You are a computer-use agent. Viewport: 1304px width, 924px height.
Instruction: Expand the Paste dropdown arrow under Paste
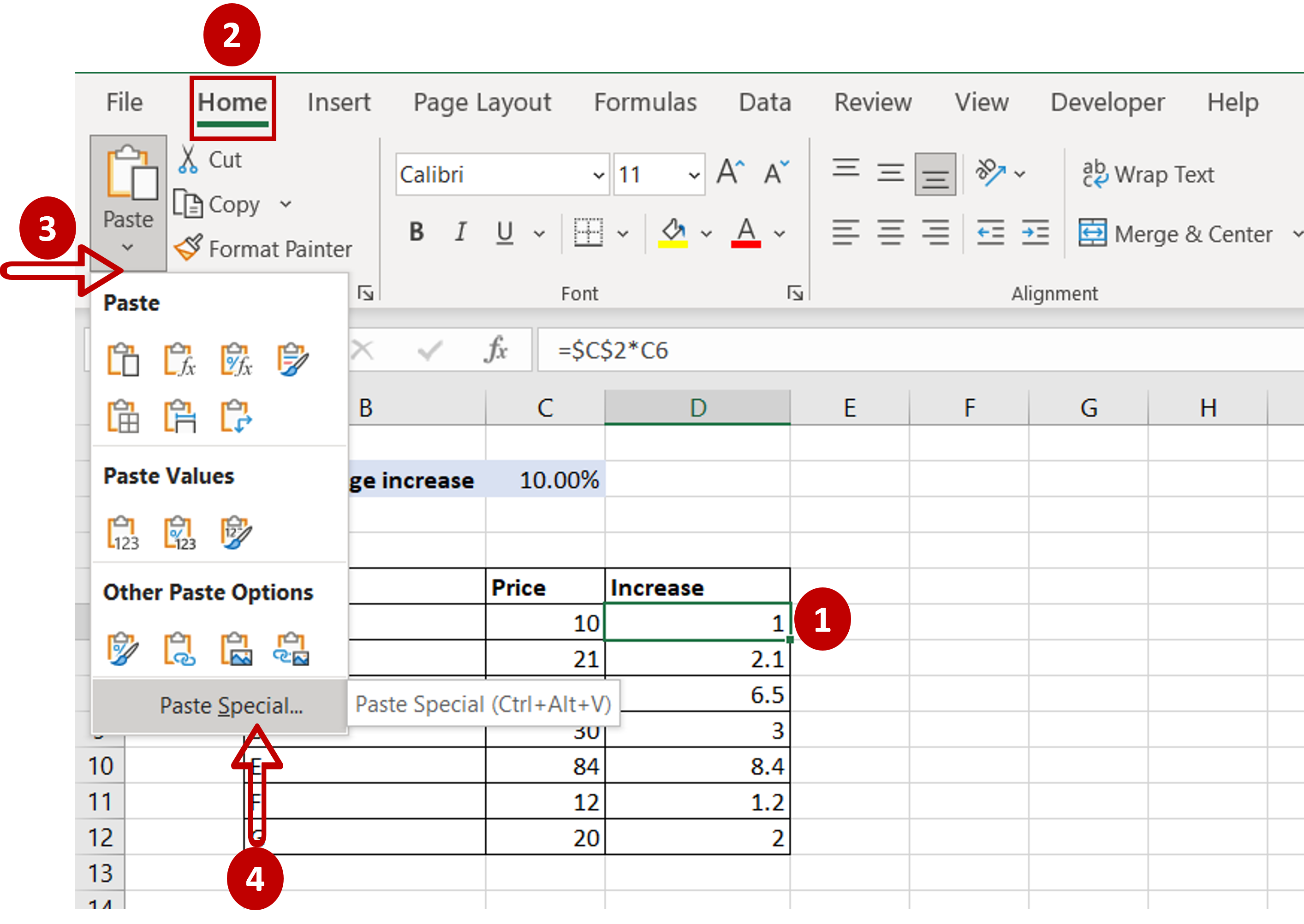click(128, 248)
